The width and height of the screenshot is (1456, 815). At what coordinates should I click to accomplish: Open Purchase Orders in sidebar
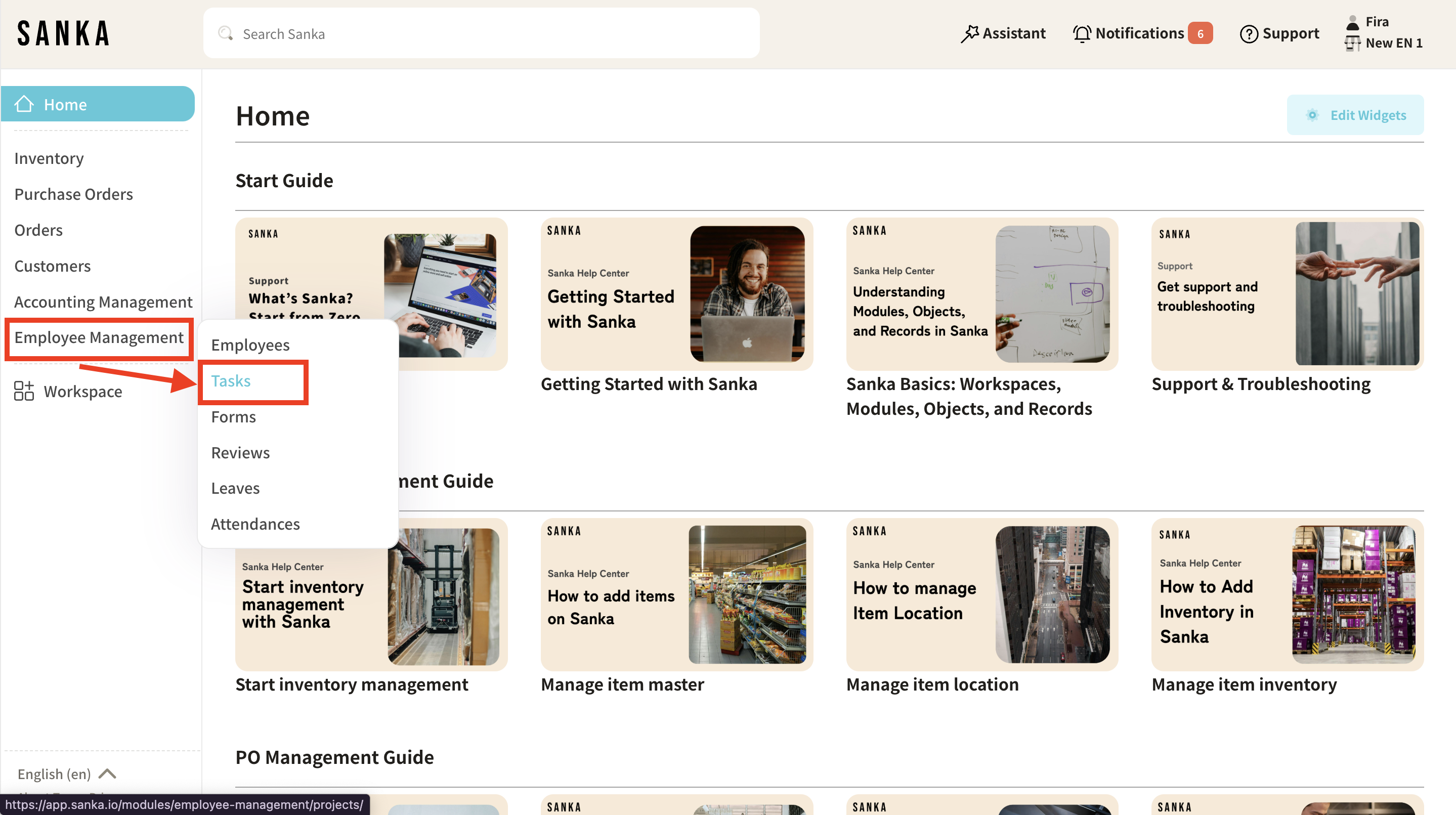point(73,194)
